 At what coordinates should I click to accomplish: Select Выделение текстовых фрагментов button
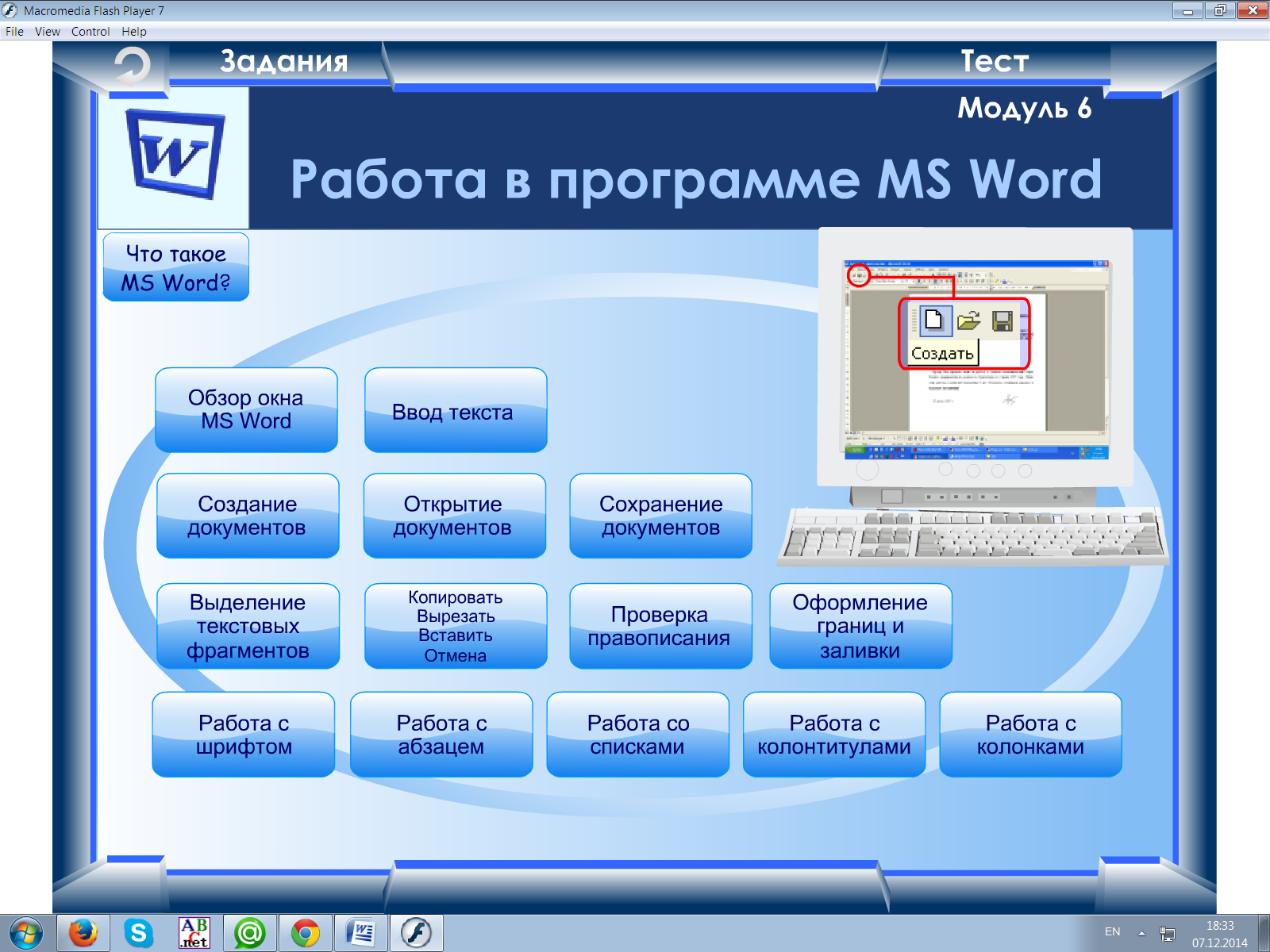click(248, 626)
